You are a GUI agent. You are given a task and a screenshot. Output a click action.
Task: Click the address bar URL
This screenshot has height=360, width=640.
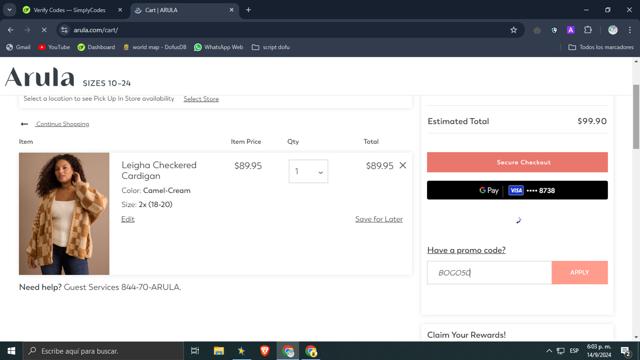(x=96, y=30)
